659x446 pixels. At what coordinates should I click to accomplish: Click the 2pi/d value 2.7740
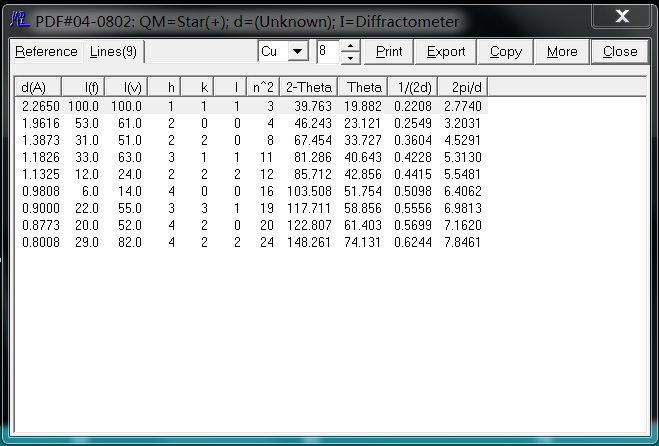click(463, 106)
